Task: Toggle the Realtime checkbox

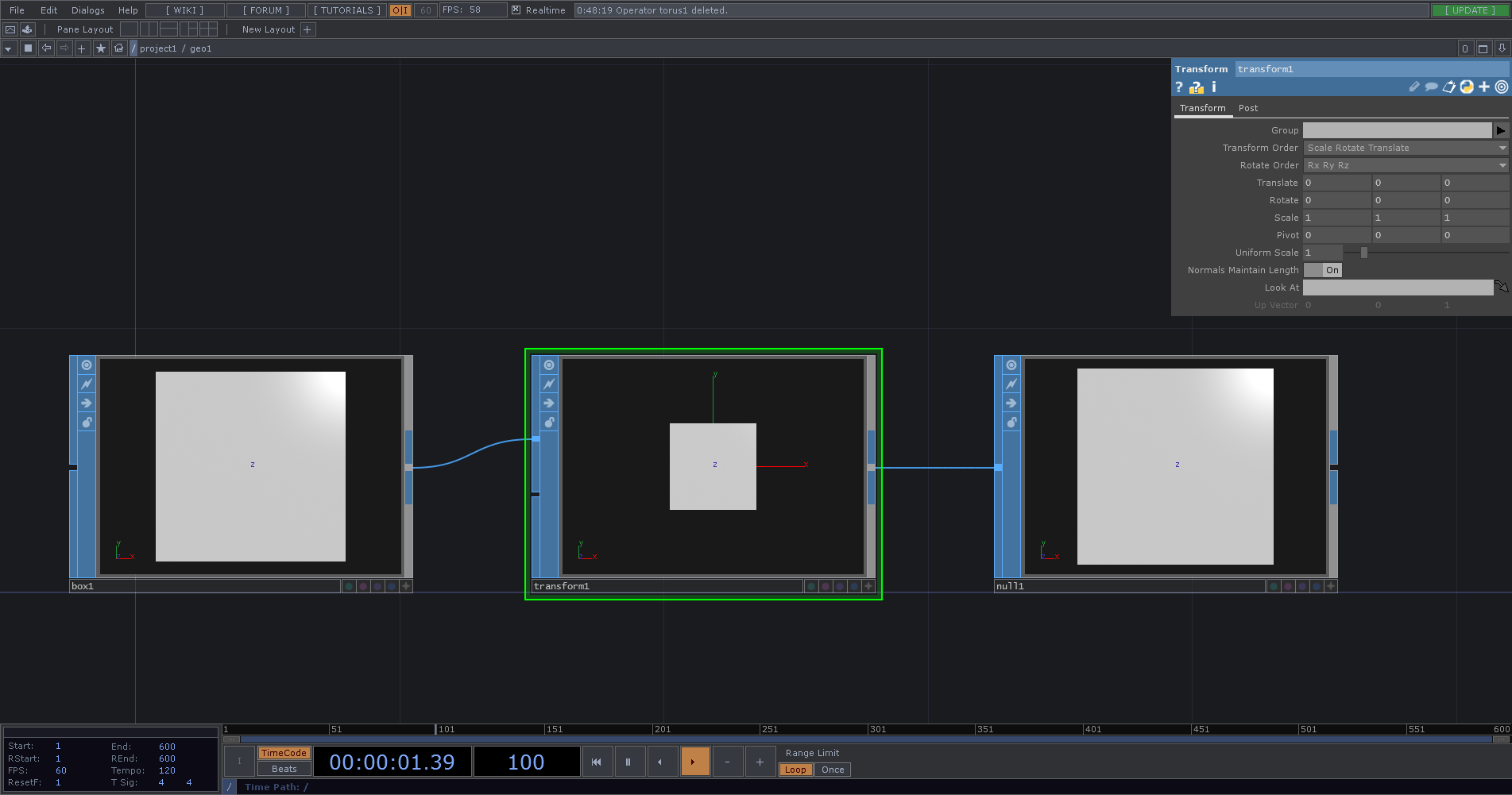Action: click(x=516, y=10)
